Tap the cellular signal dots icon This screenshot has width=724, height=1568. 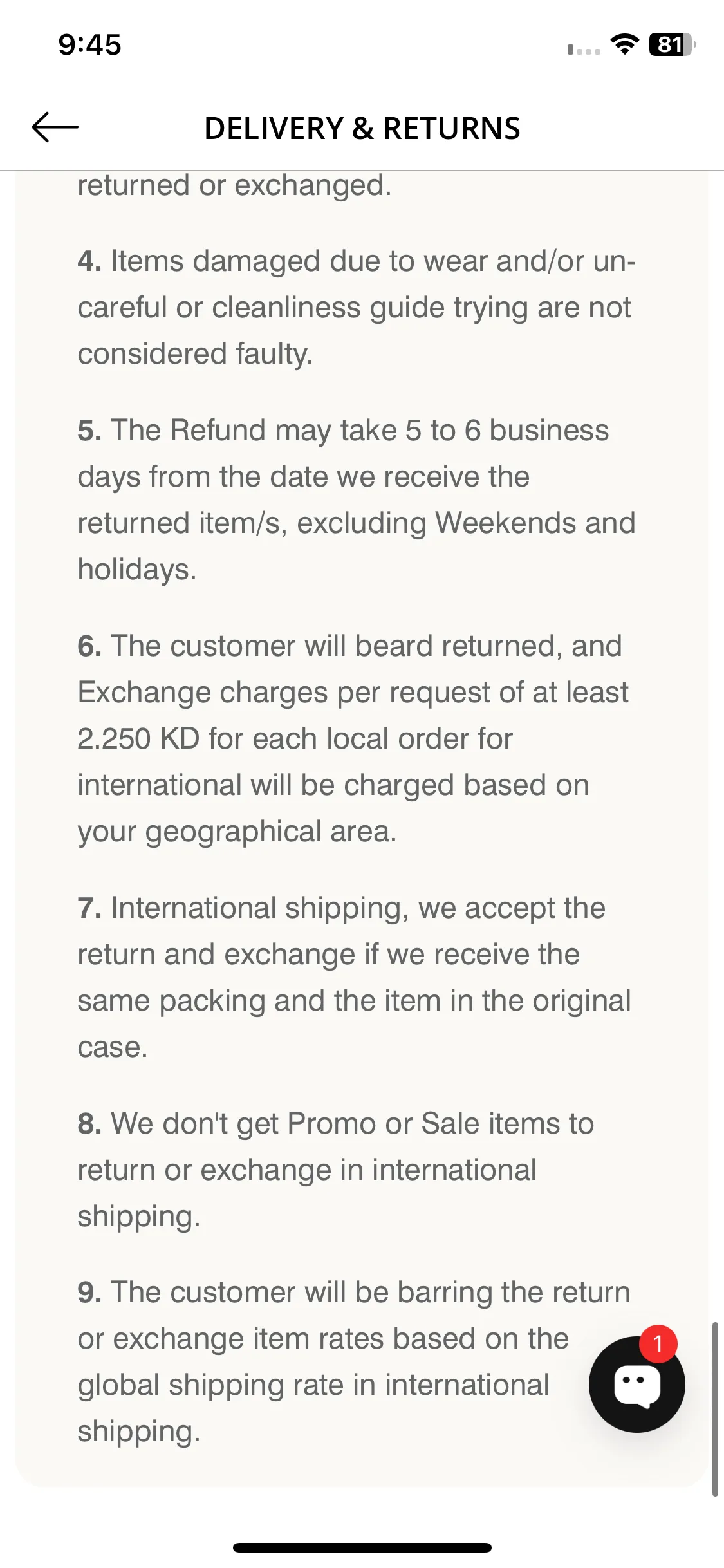point(584,50)
